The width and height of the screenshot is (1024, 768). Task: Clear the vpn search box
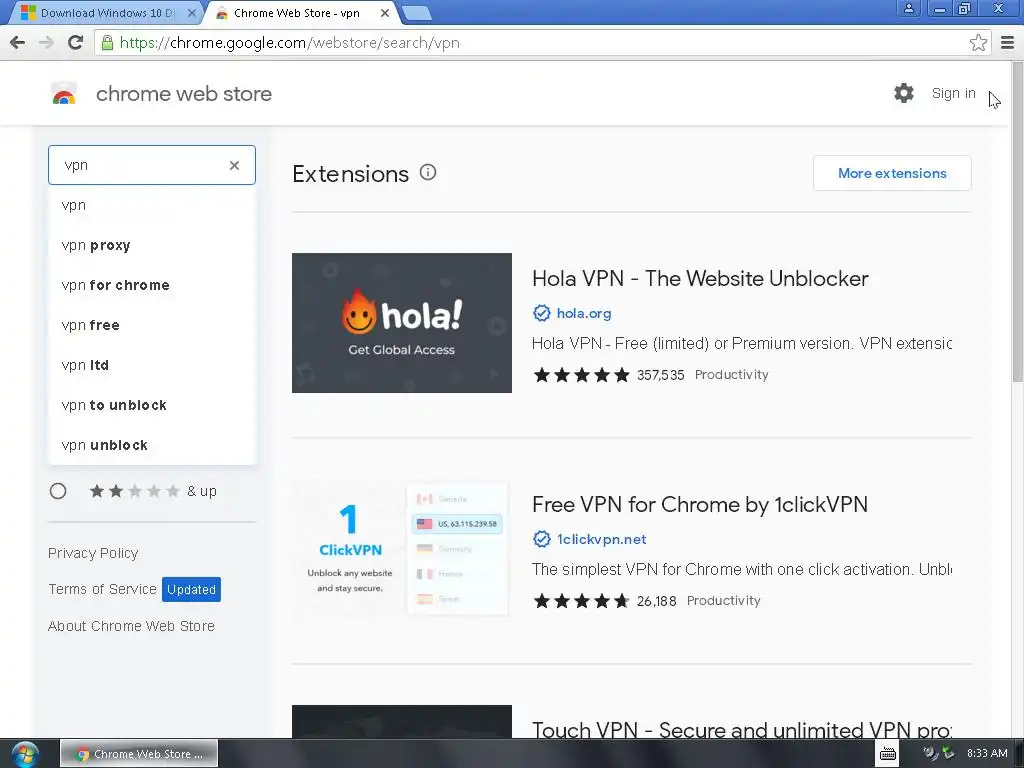point(234,165)
